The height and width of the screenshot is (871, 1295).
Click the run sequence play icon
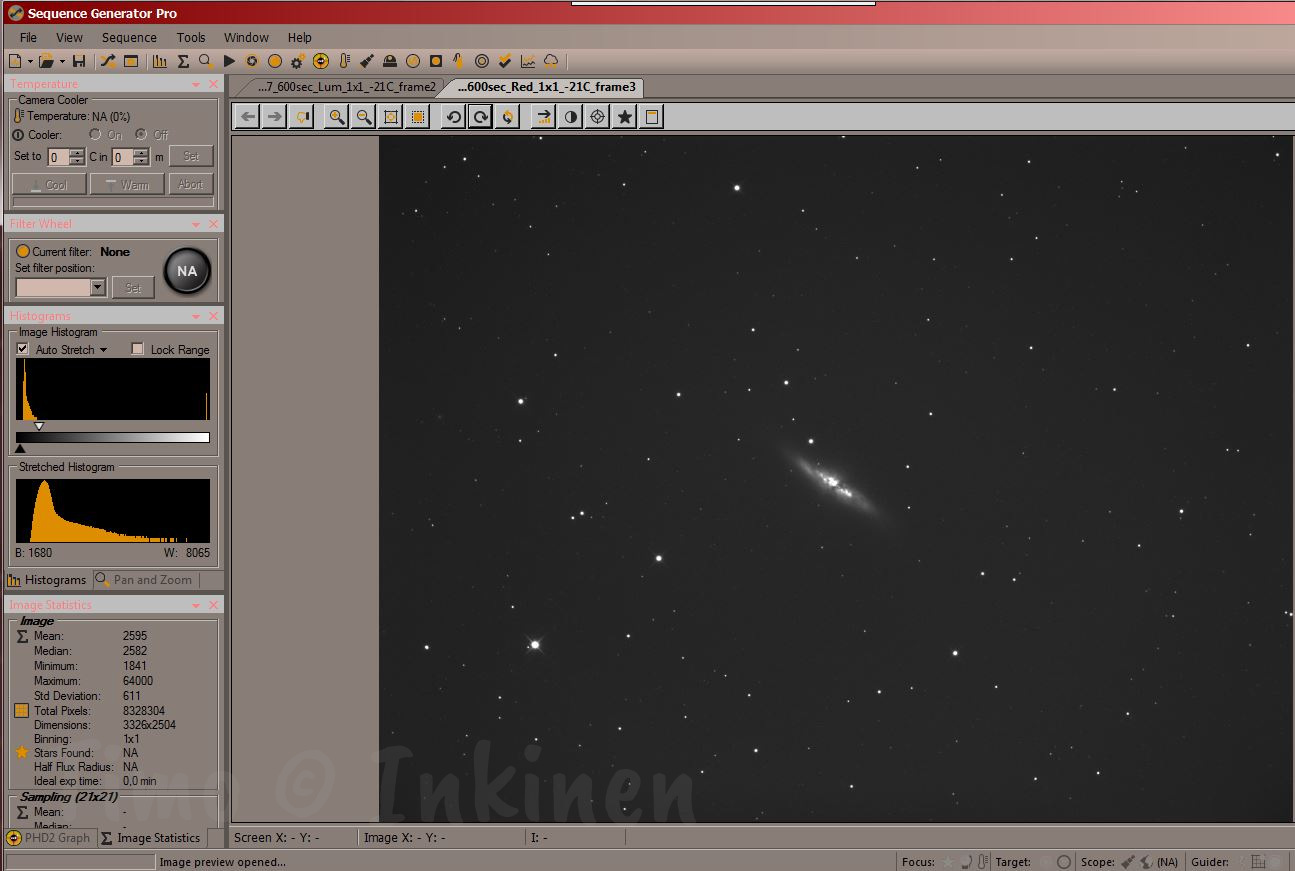coord(229,61)
